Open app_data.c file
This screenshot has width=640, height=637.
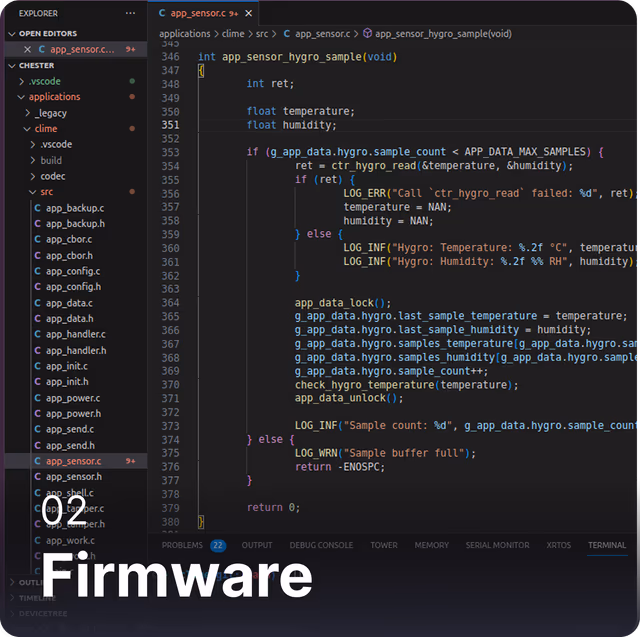tap(69, 303)
